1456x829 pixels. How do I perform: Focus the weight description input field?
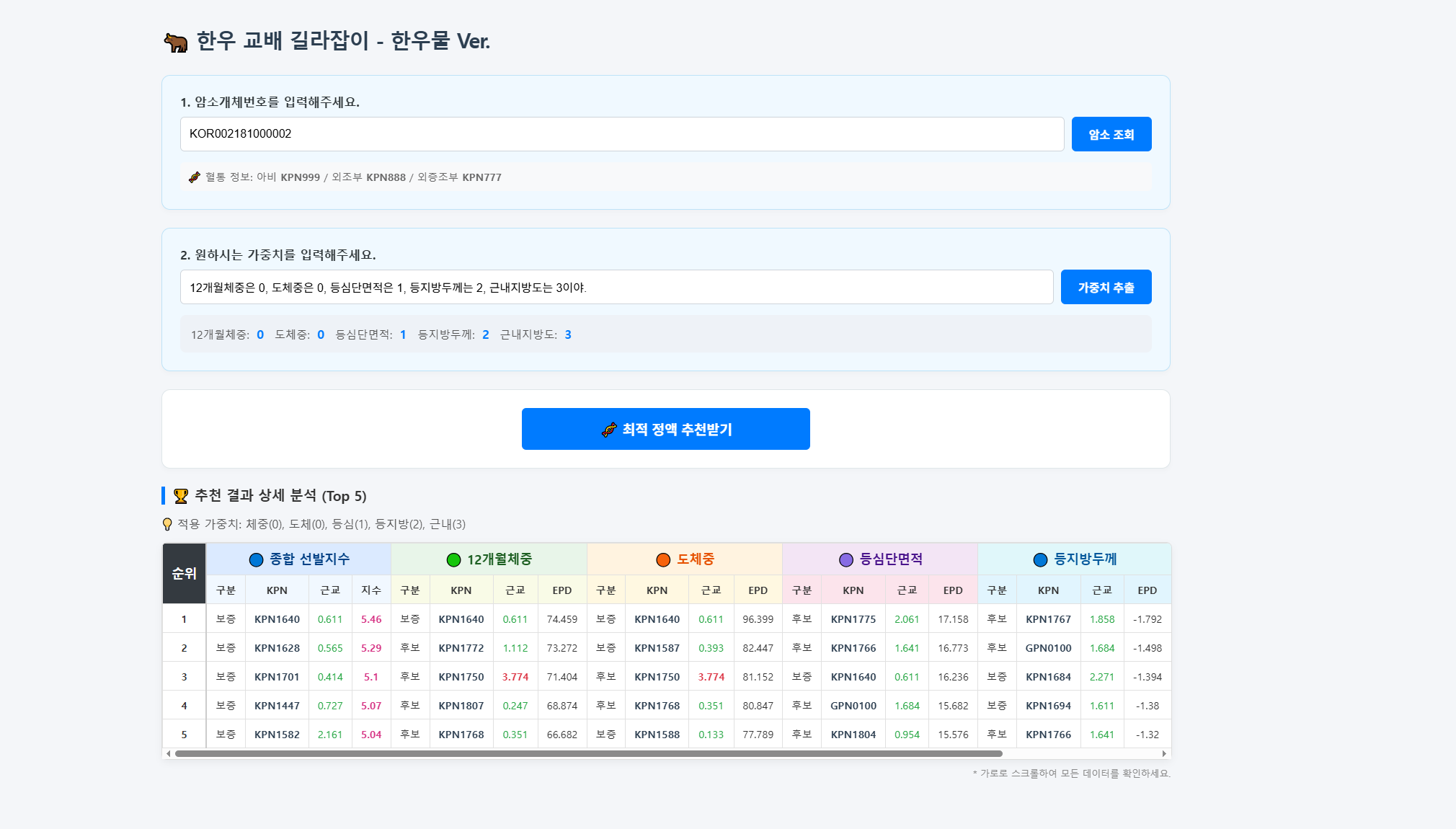616,288
